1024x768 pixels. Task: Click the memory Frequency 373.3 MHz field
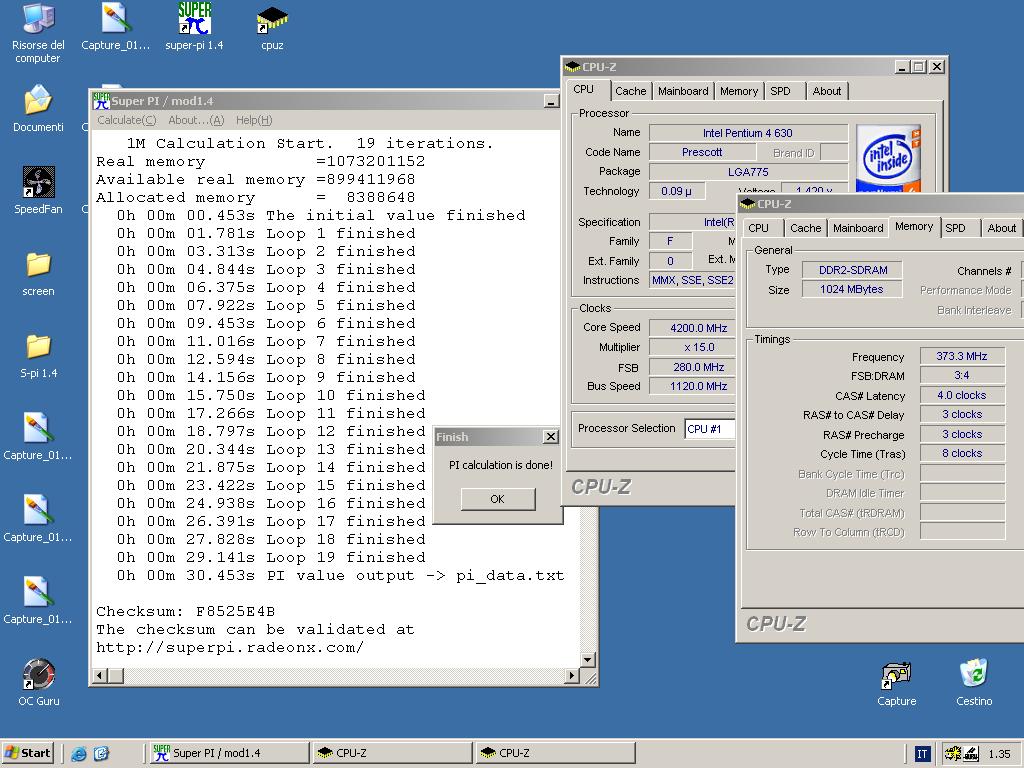point(962,356)
